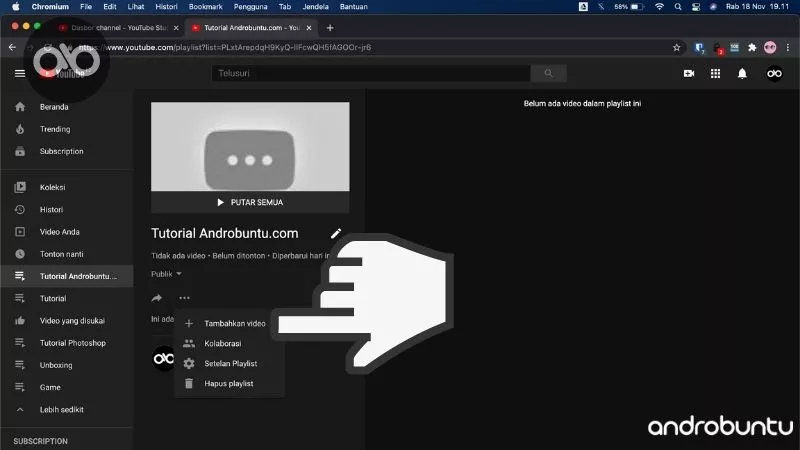Open Tonton nanti watch later list
This screenshot has width=800, height=450.
click(x=62, y=254)
